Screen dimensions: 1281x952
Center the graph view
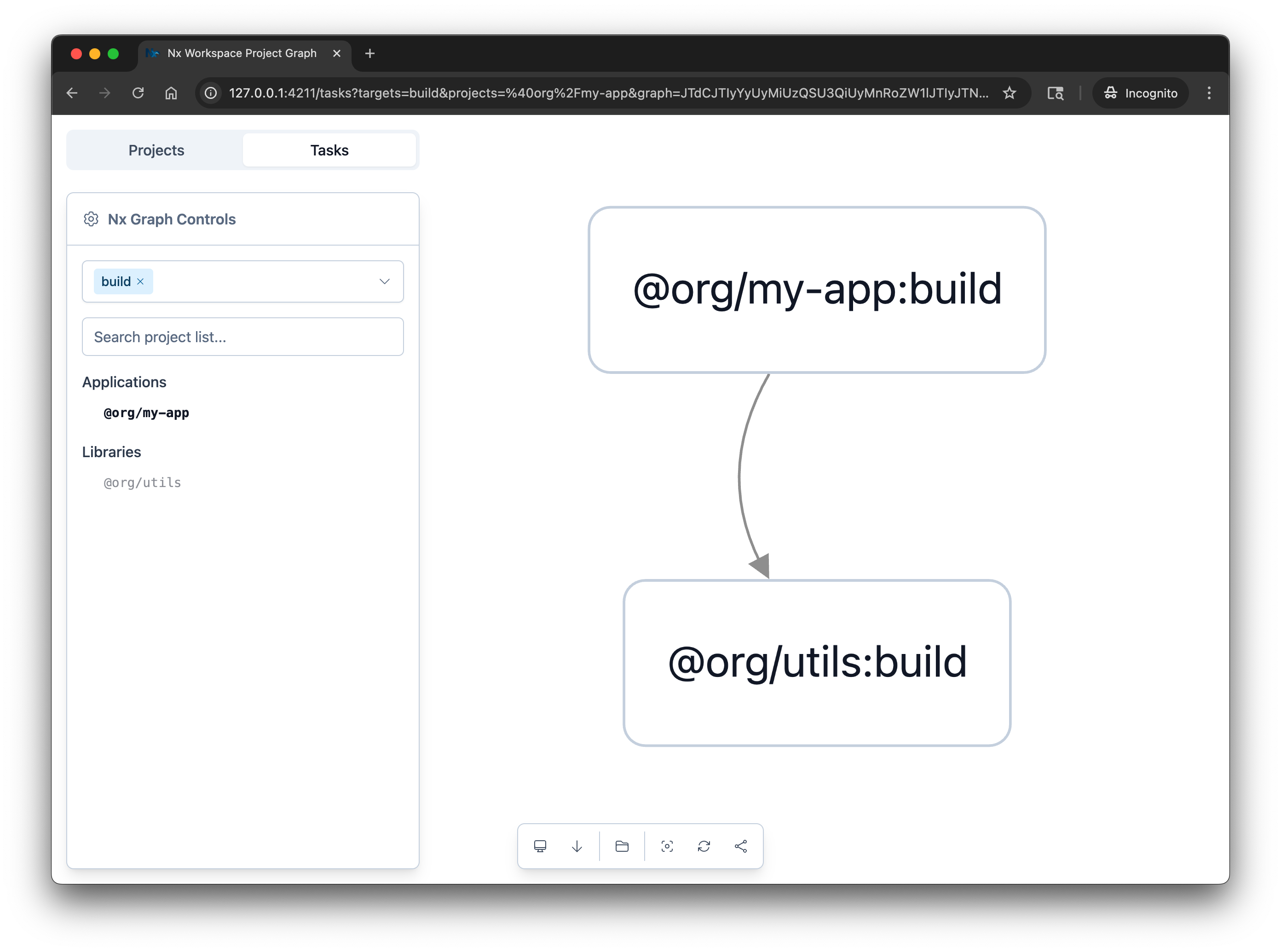point(667,846)
